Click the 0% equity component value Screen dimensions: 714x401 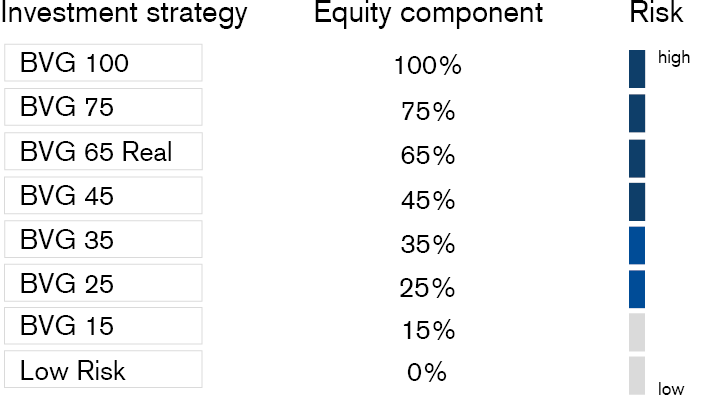tap(427, 373)
